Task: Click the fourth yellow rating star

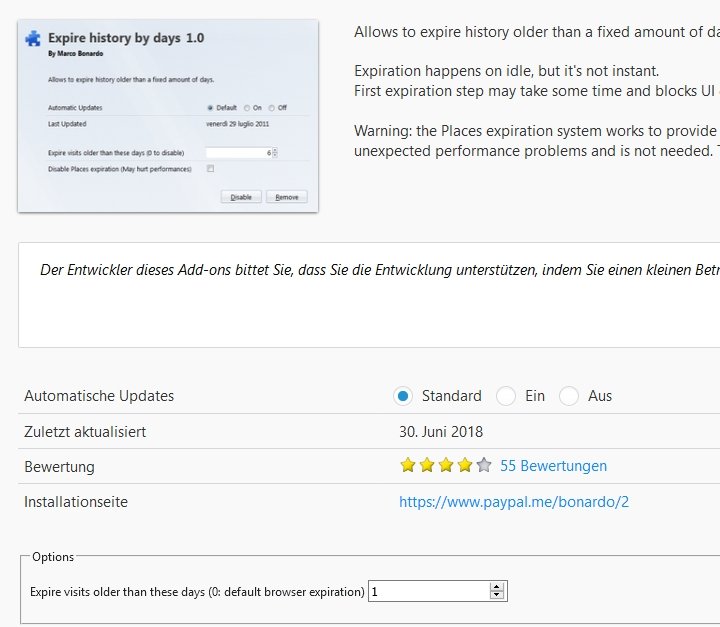Action: tap(464, 466)
